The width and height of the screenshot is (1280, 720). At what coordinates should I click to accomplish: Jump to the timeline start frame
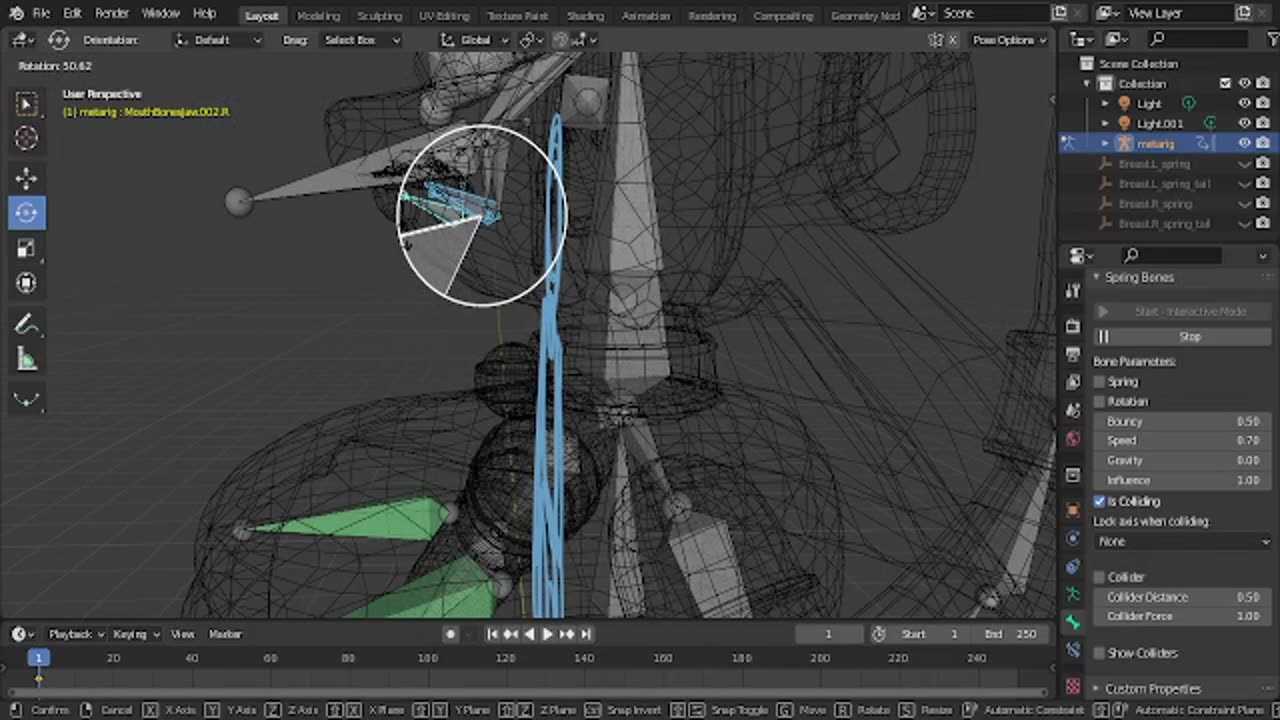click(492, 634)
